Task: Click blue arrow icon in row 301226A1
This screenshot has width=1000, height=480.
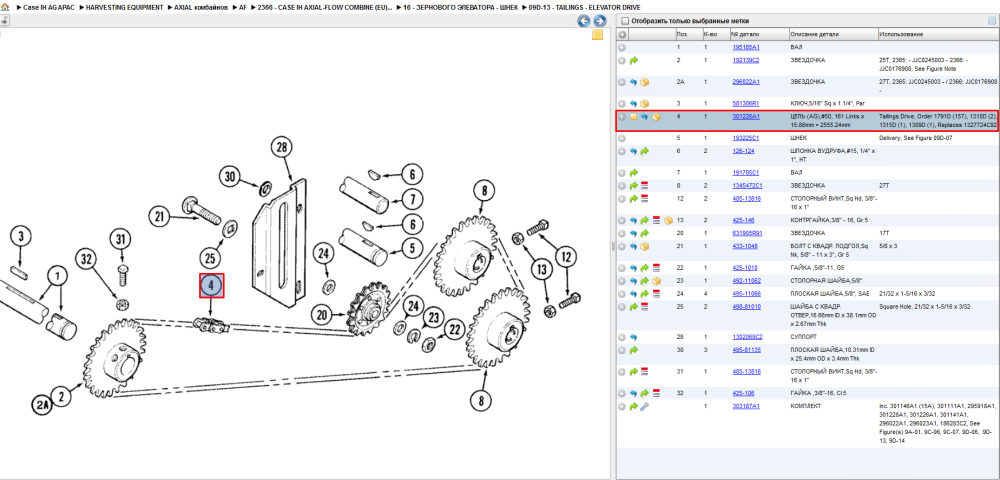Action: click(644, 117)
